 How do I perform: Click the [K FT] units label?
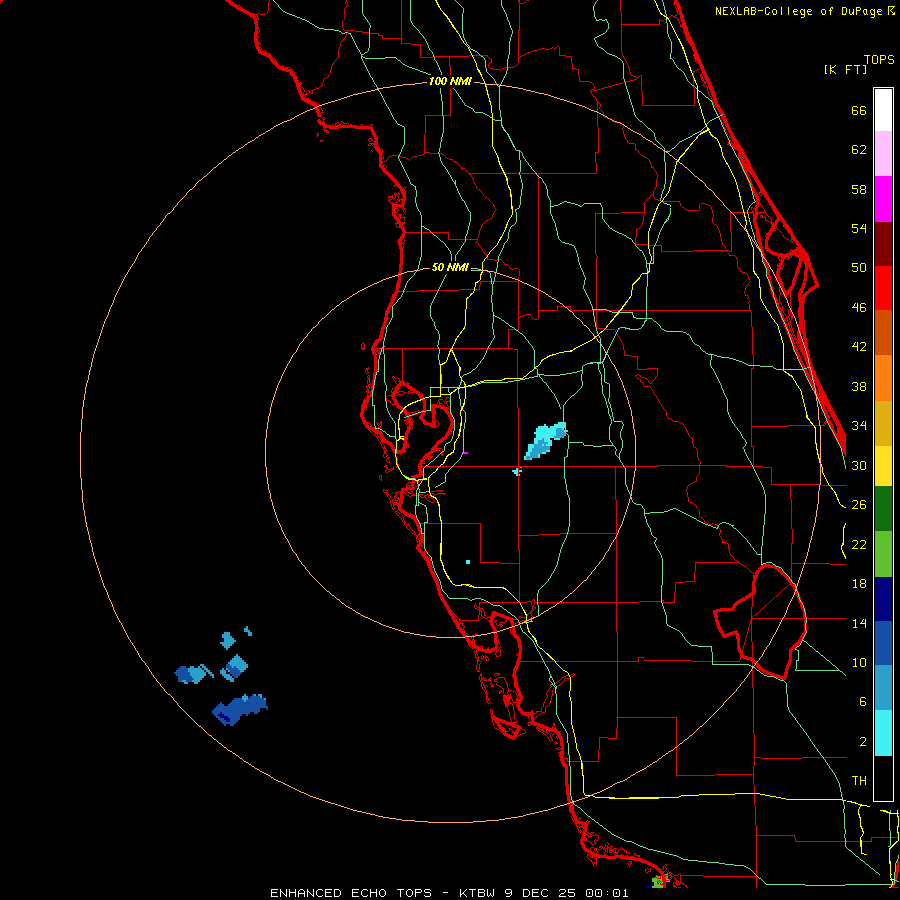845,70
